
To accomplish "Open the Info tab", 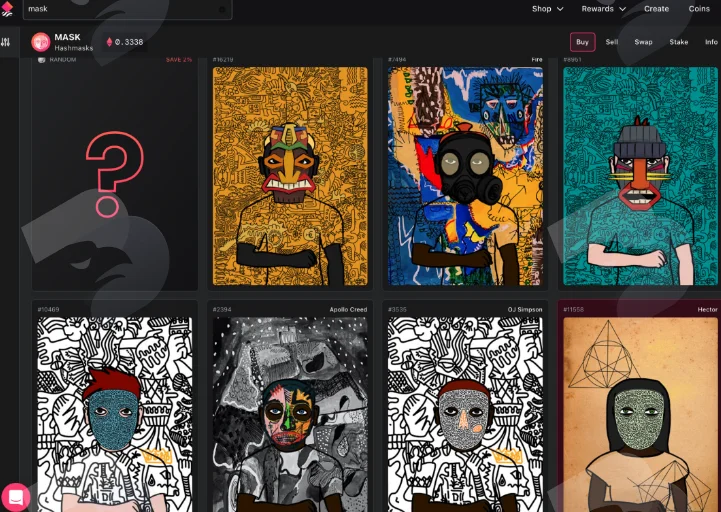I will click(x=711, y=42).
